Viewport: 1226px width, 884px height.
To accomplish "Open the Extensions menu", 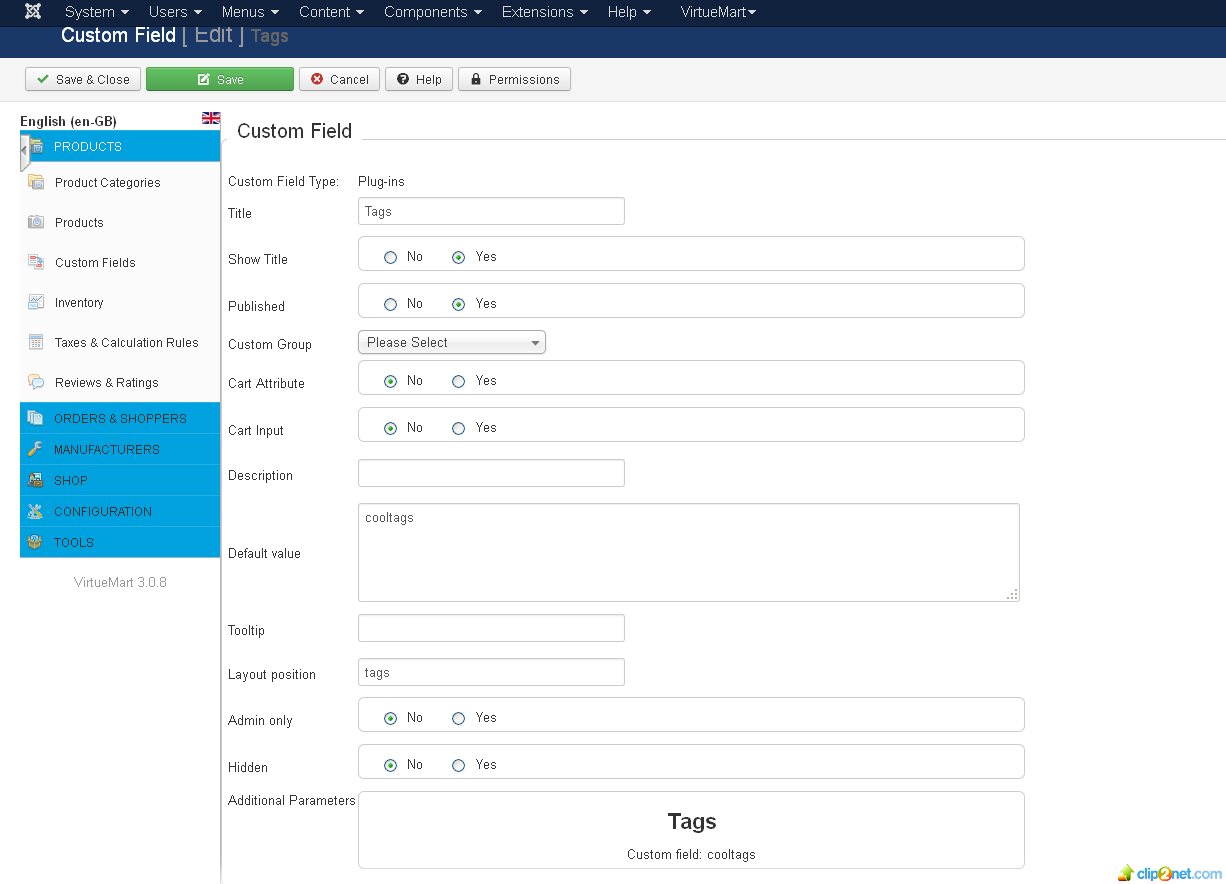I will 544,12.
